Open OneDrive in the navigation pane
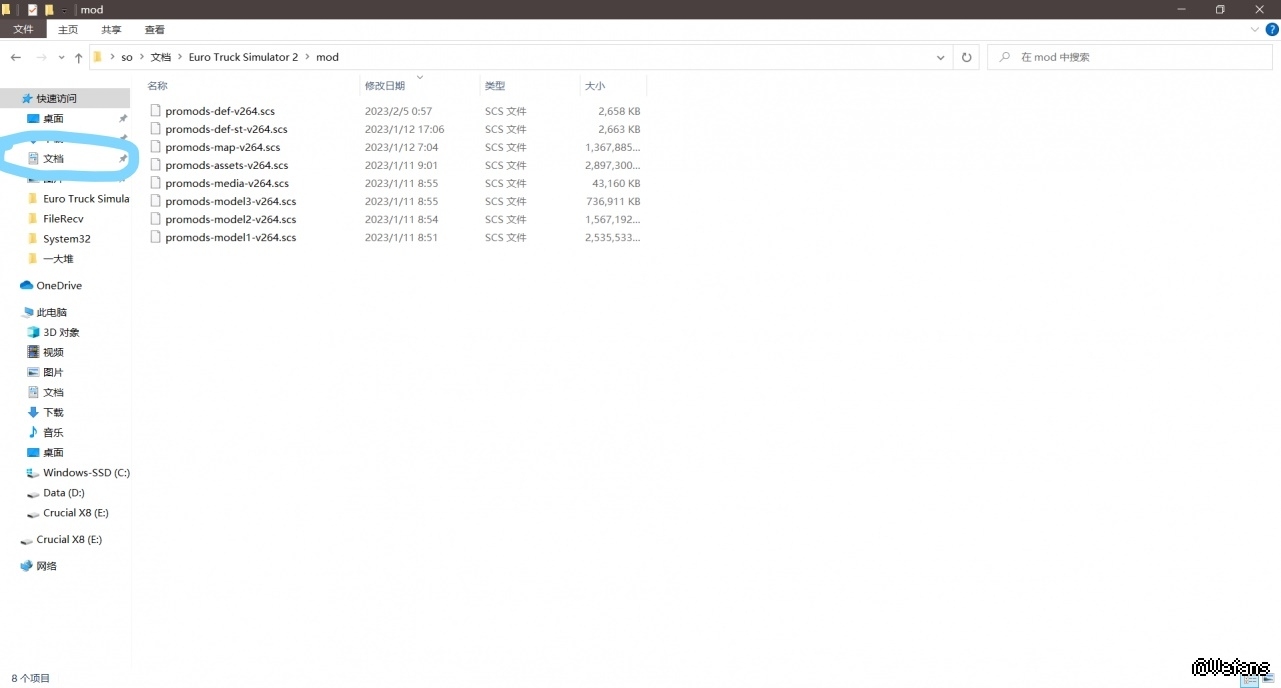Viewport: 1281px width, 688px height. (59, 285)
